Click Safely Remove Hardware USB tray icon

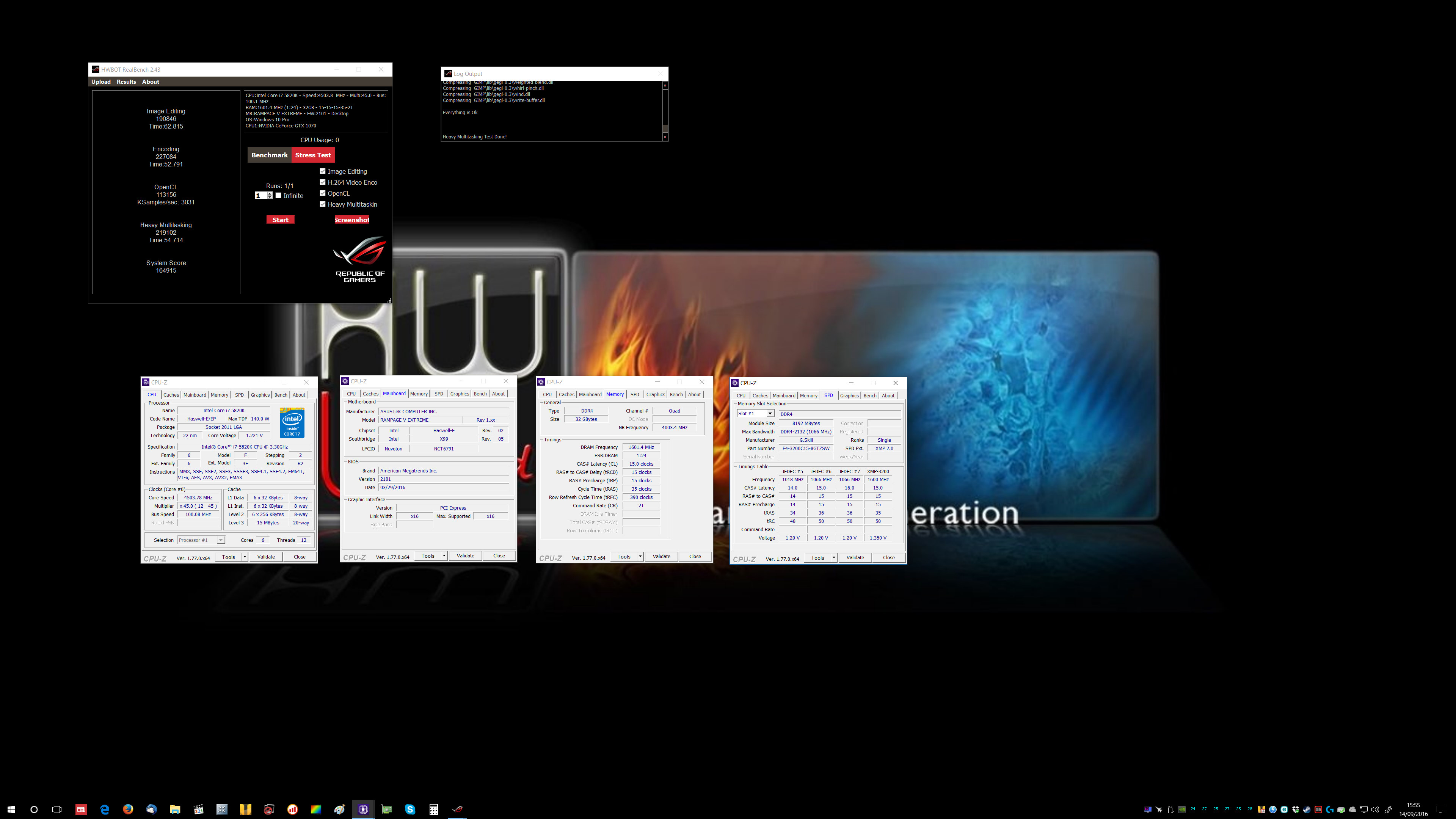pyautogui.click(x=1170, y=810)
